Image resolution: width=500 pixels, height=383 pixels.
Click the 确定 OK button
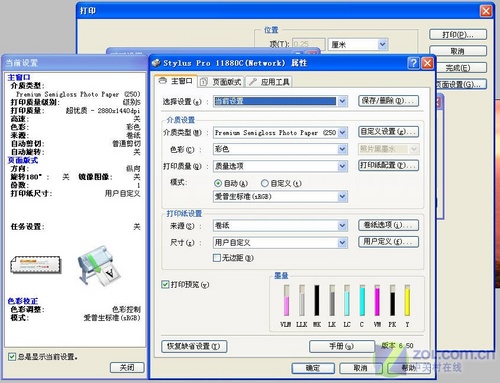point(313,368)
